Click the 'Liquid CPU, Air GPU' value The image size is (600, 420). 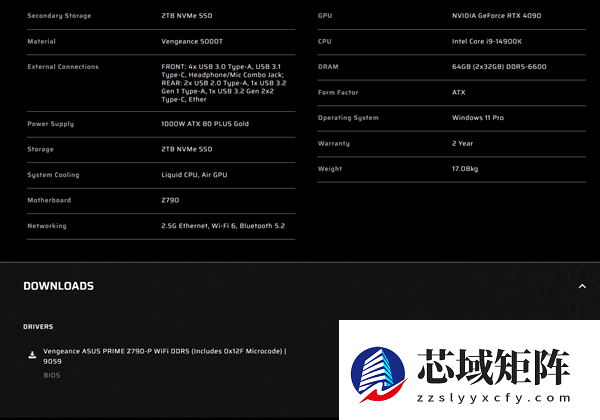pyautogui.click(x=194, y=175)
